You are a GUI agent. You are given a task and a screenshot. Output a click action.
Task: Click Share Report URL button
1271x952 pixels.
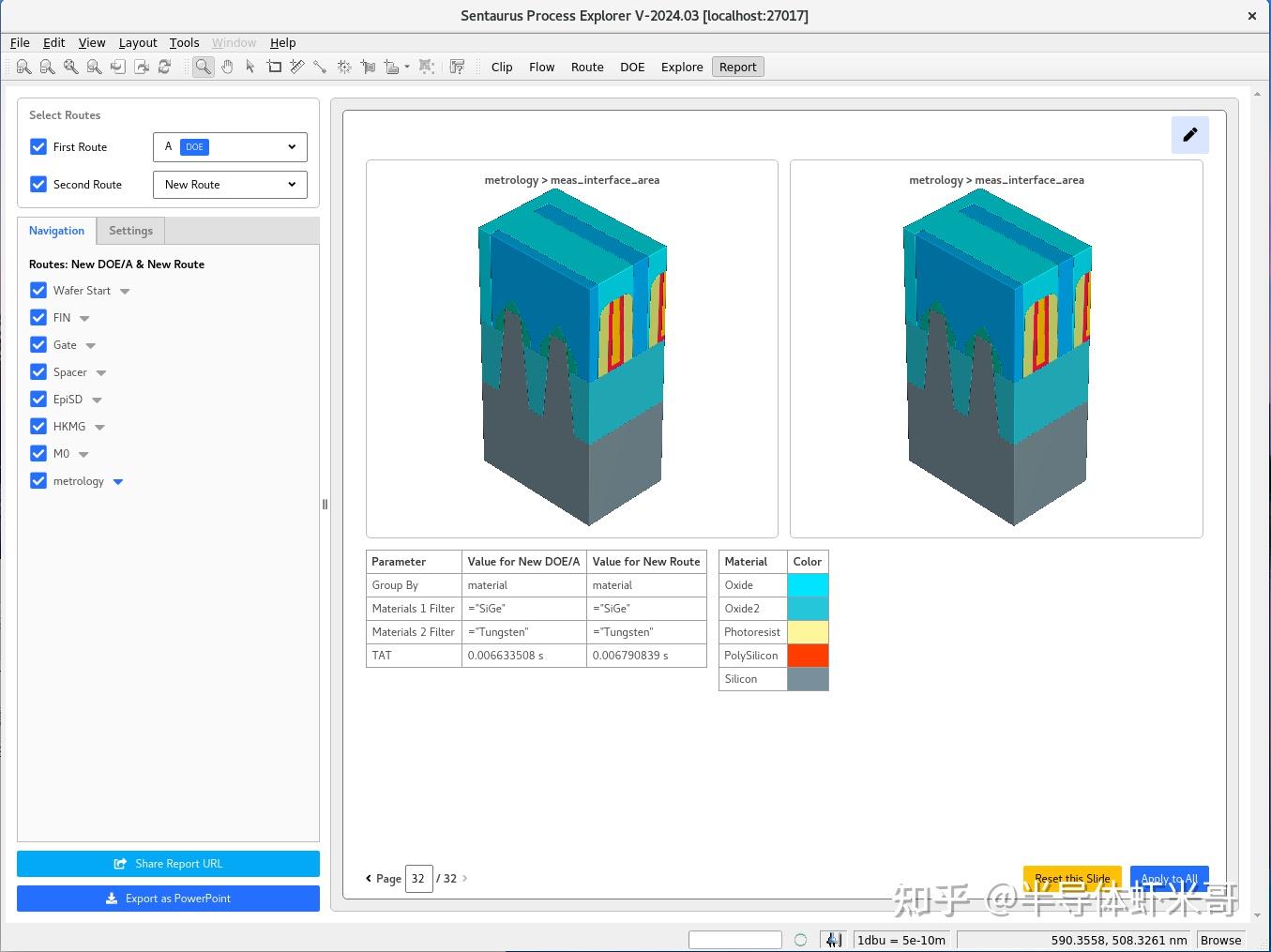click(x=168, y=864)
